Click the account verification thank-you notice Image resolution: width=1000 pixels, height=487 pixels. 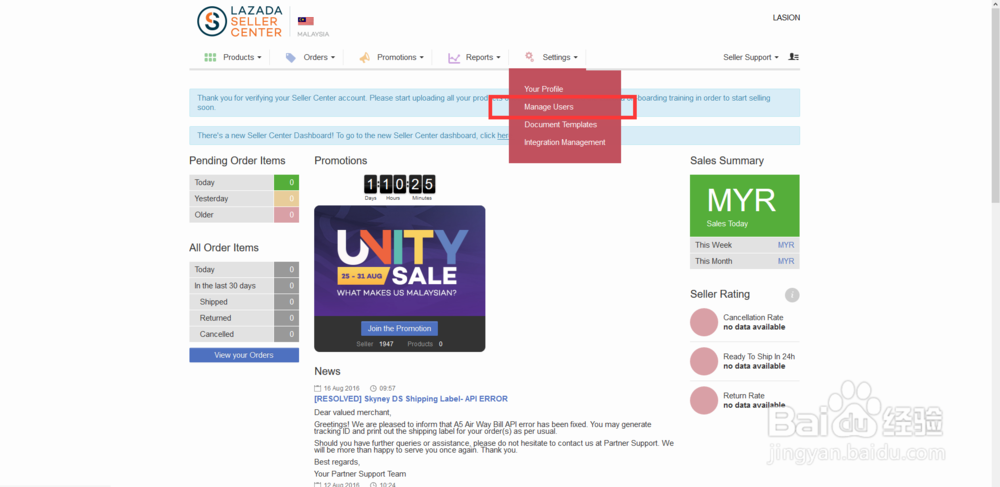click(494, 103)
